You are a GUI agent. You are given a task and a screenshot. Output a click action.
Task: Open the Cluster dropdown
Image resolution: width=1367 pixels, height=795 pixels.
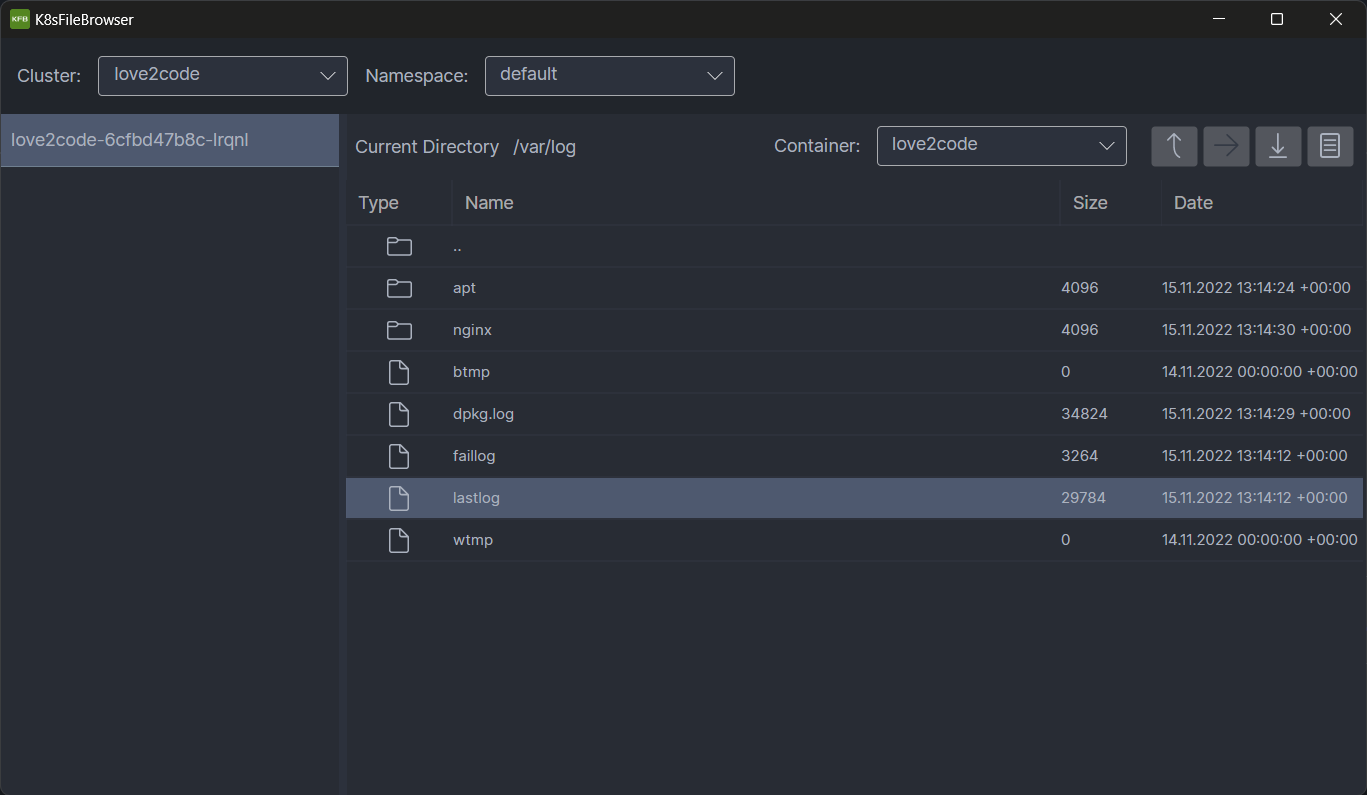(222, 76)
